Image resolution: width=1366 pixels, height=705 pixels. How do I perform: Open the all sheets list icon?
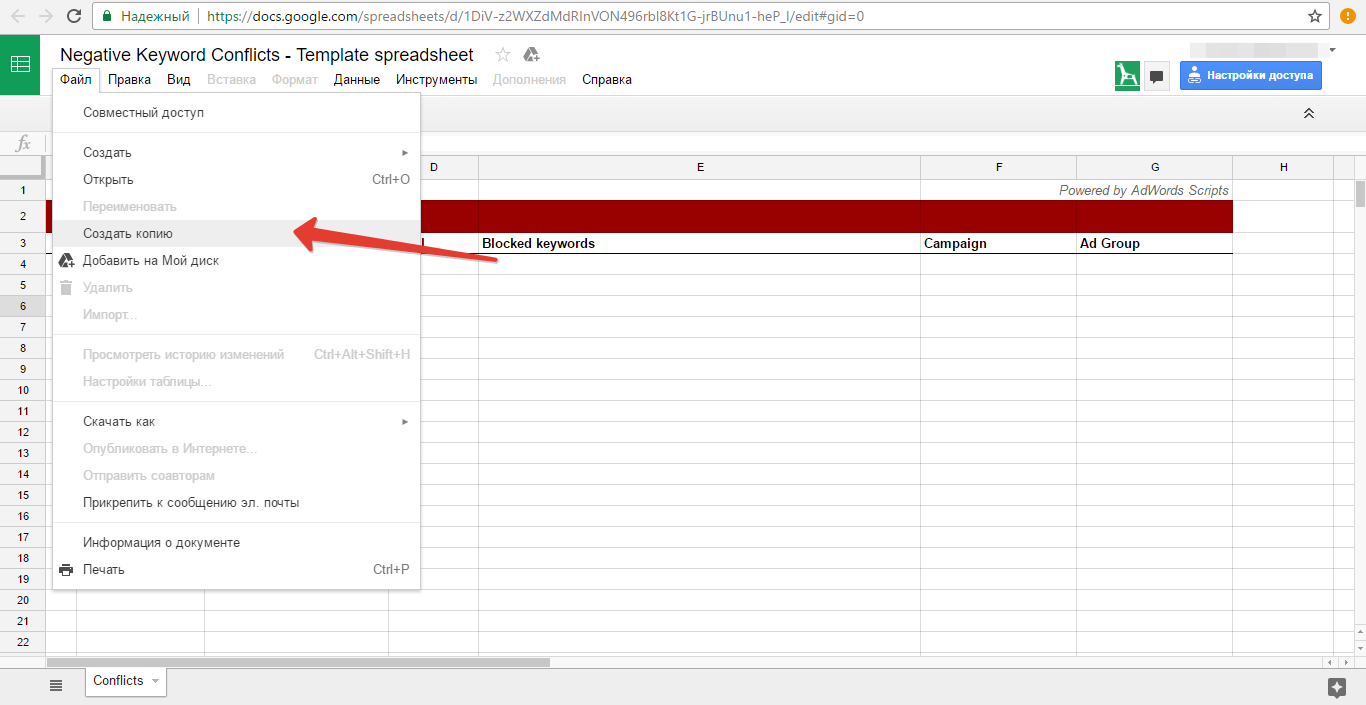point(56,685)
